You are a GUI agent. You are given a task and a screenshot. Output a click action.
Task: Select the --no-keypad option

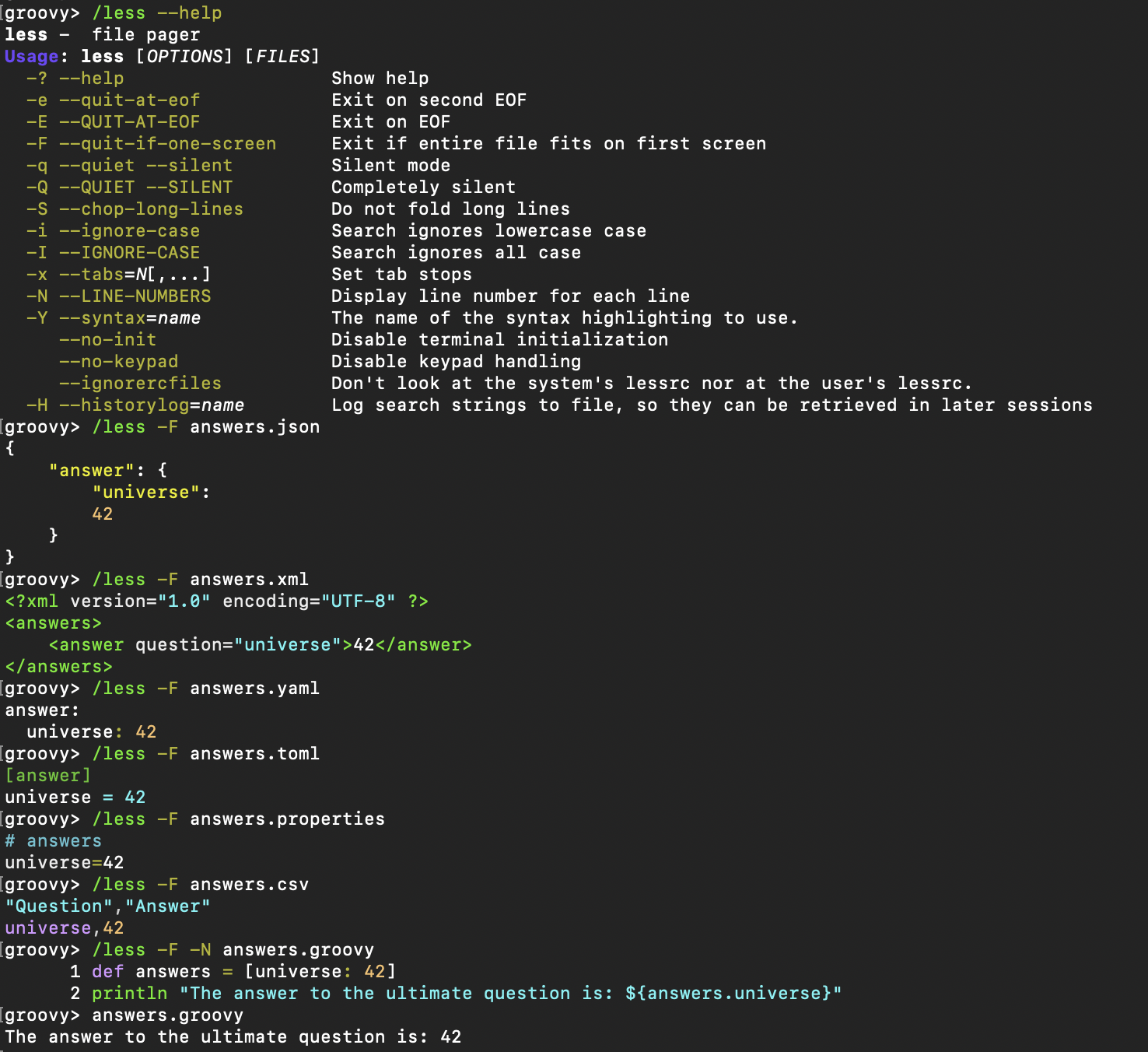tap(119, 361)
